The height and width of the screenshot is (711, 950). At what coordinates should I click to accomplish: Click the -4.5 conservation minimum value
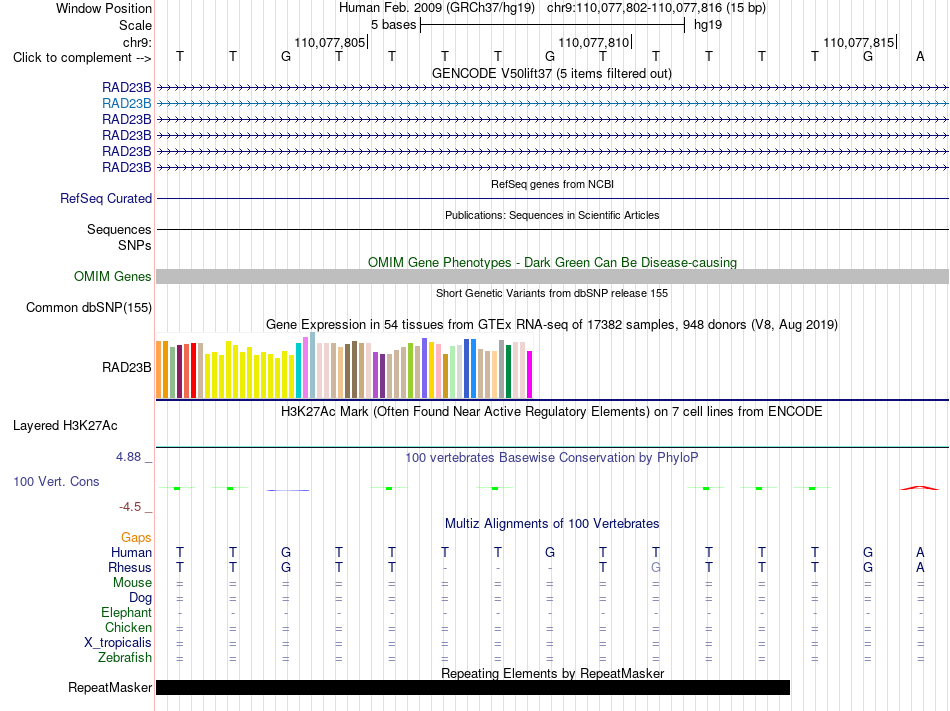pyautogui.click(x=130, y=507)
